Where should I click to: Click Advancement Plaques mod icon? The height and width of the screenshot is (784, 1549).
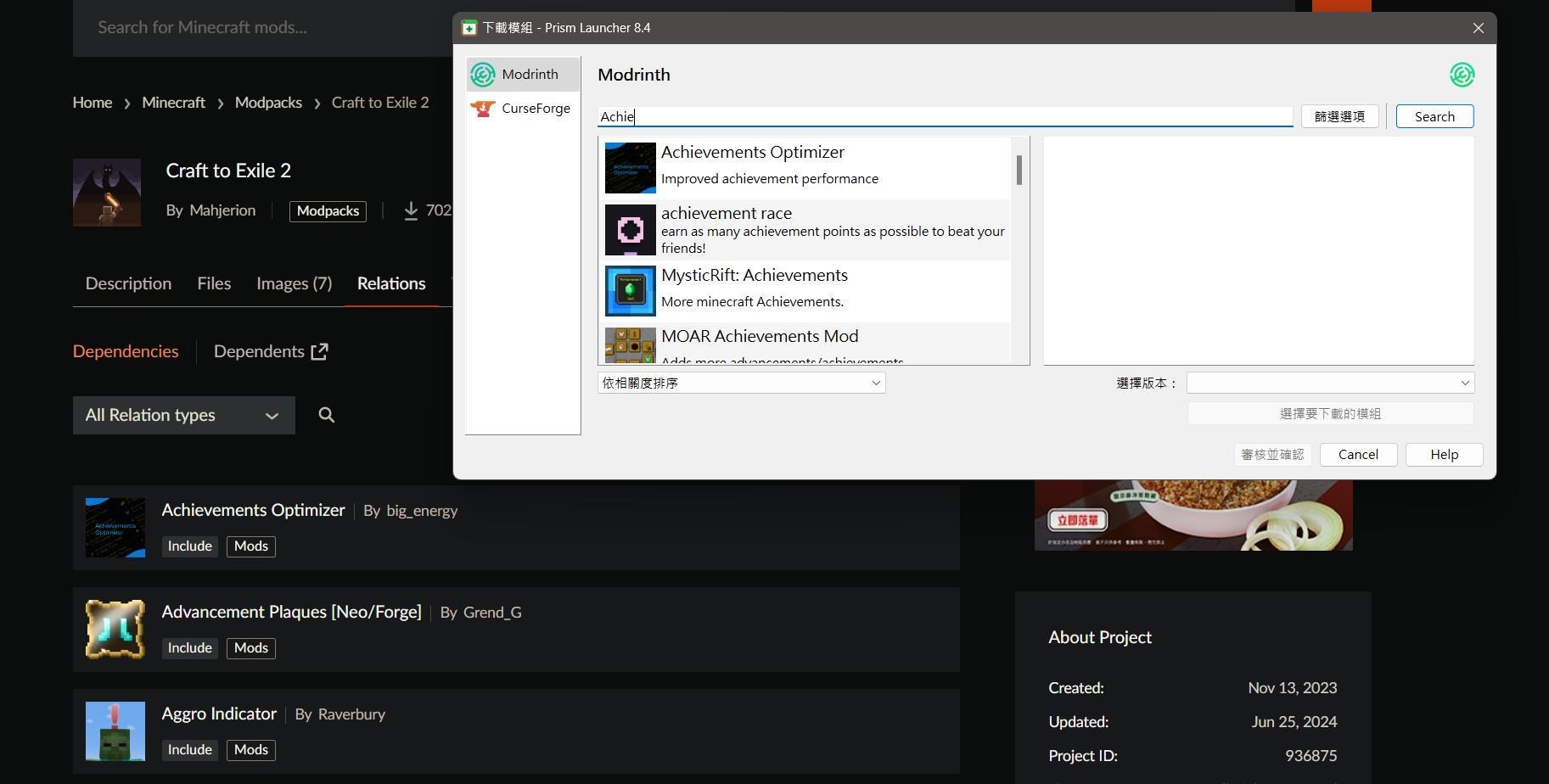point(115,630)
